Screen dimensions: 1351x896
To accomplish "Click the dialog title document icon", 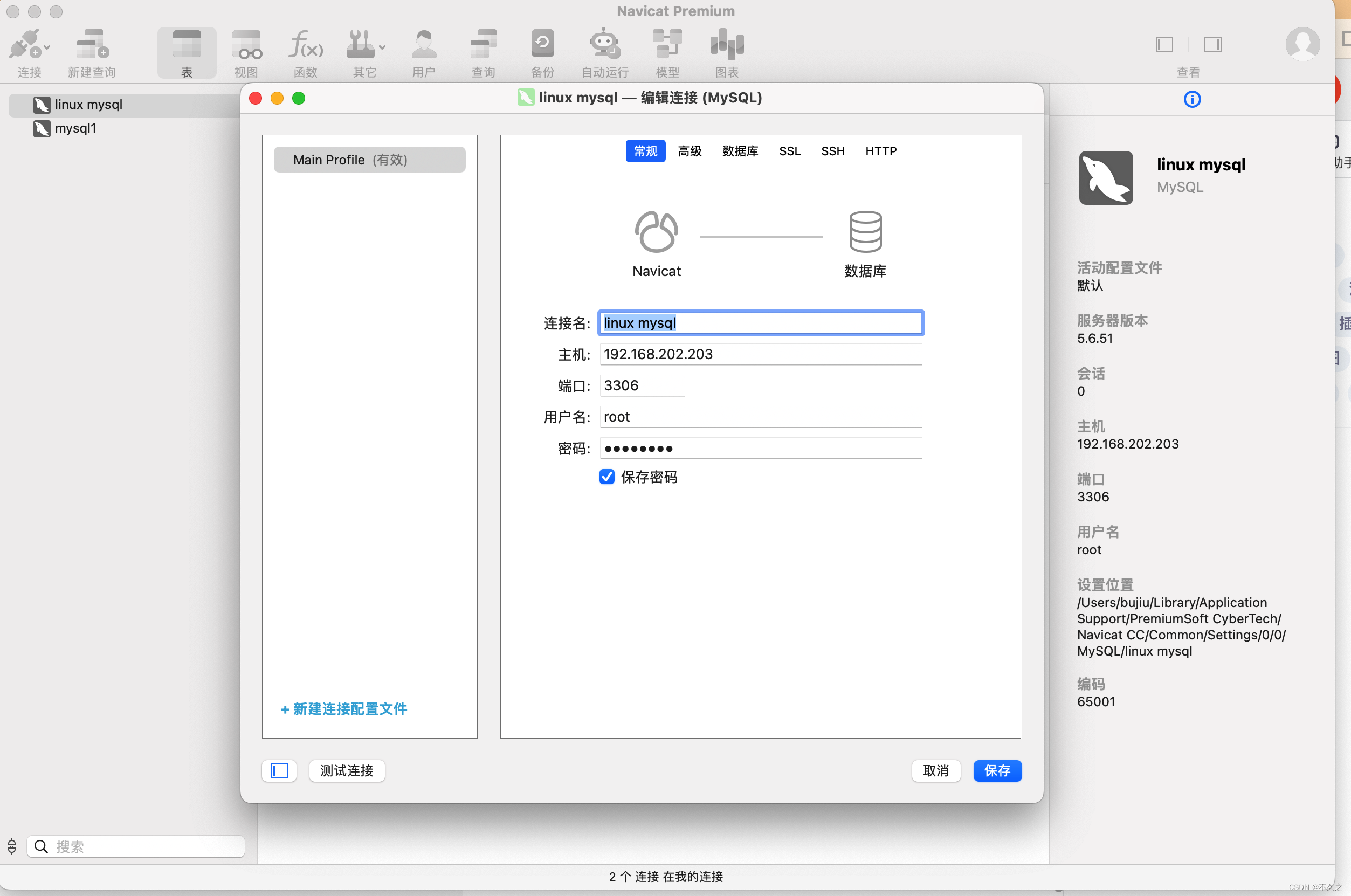I will 526,98.
